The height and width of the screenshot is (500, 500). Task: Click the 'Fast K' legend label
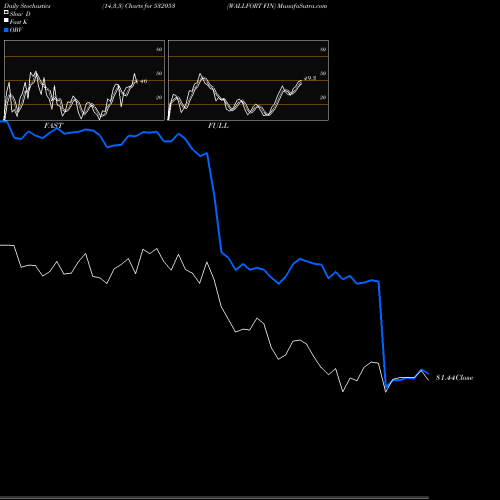click(x=19, y=22)
